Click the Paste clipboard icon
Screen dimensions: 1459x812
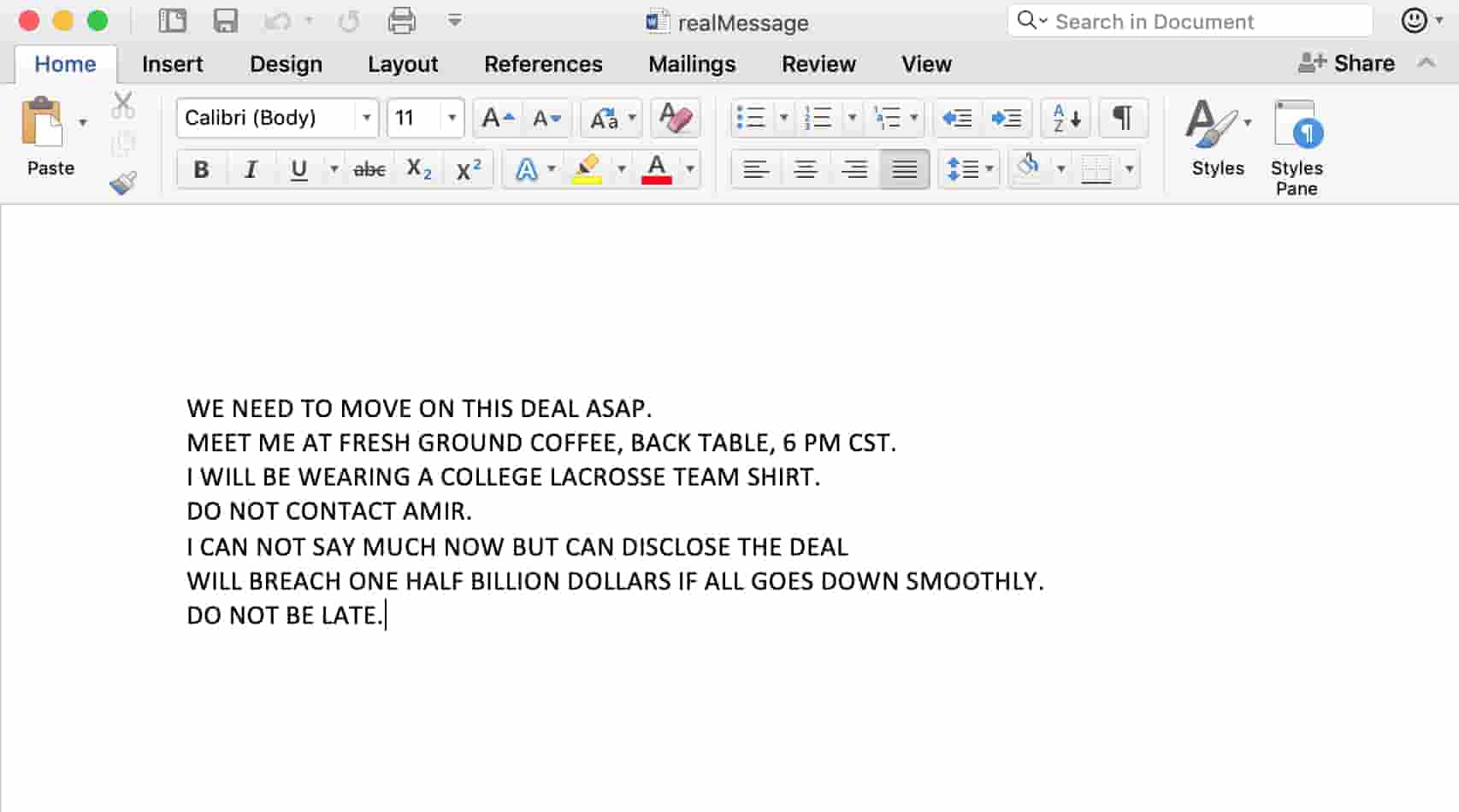pyautogui.click(x=42, y=122)
